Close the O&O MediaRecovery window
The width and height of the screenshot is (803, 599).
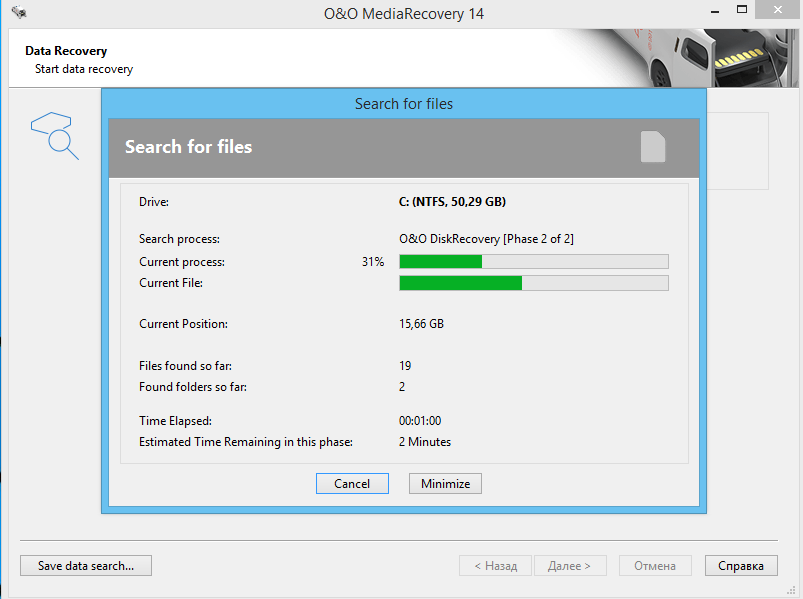(x=778, y=10)
